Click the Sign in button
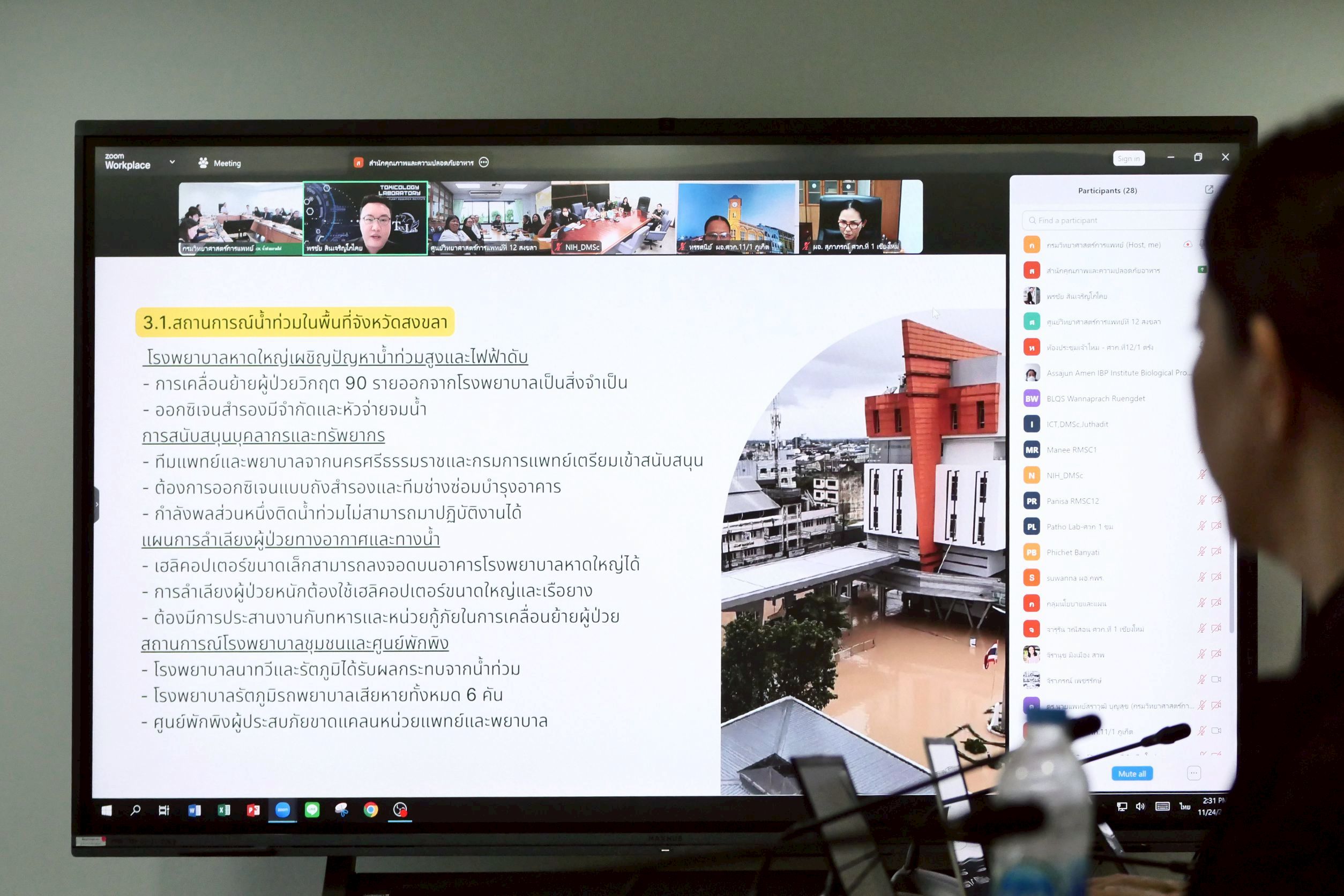This screenshot has width=1344, height=896. coord(1128,158)
